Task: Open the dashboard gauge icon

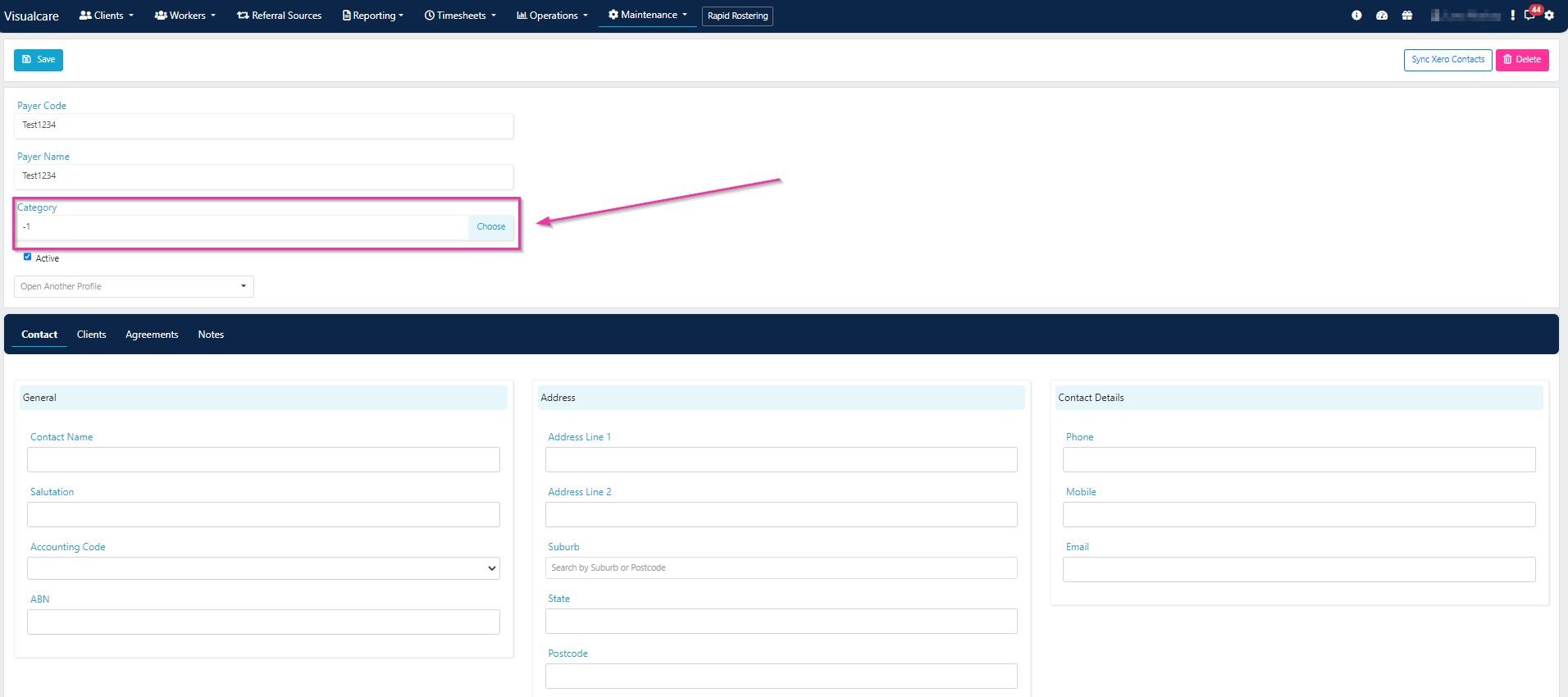Action: point(1382,16)
